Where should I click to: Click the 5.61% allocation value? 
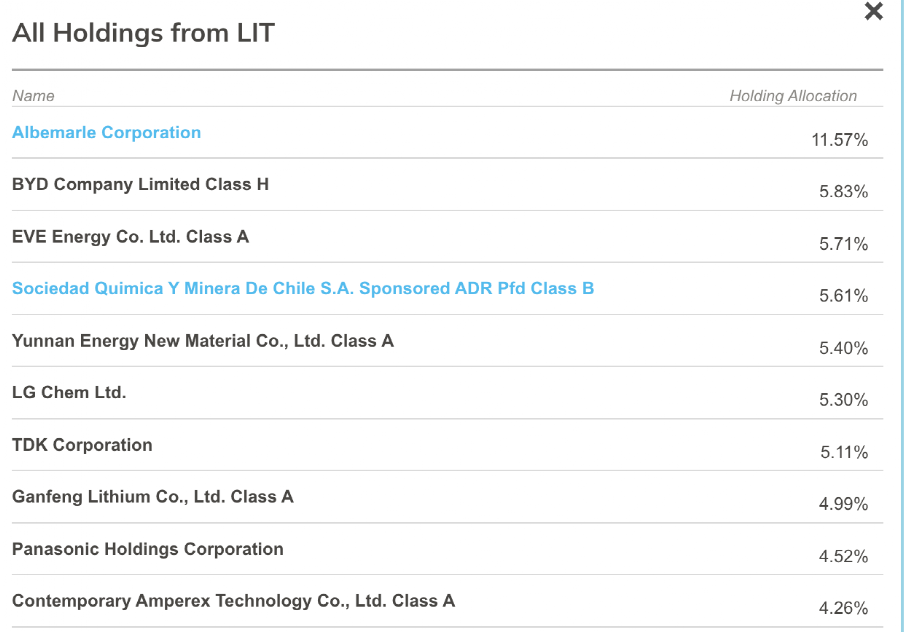click(843, 296)
